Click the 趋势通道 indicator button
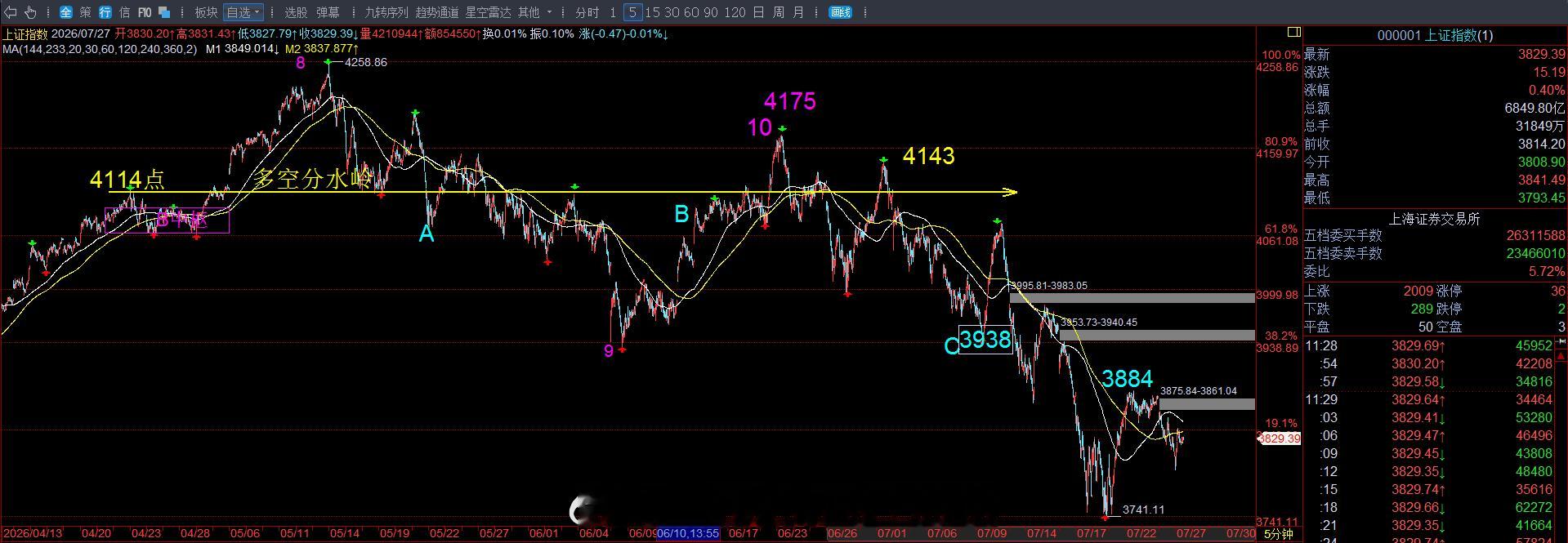The image size is (1568, 543). click(437, 12)
